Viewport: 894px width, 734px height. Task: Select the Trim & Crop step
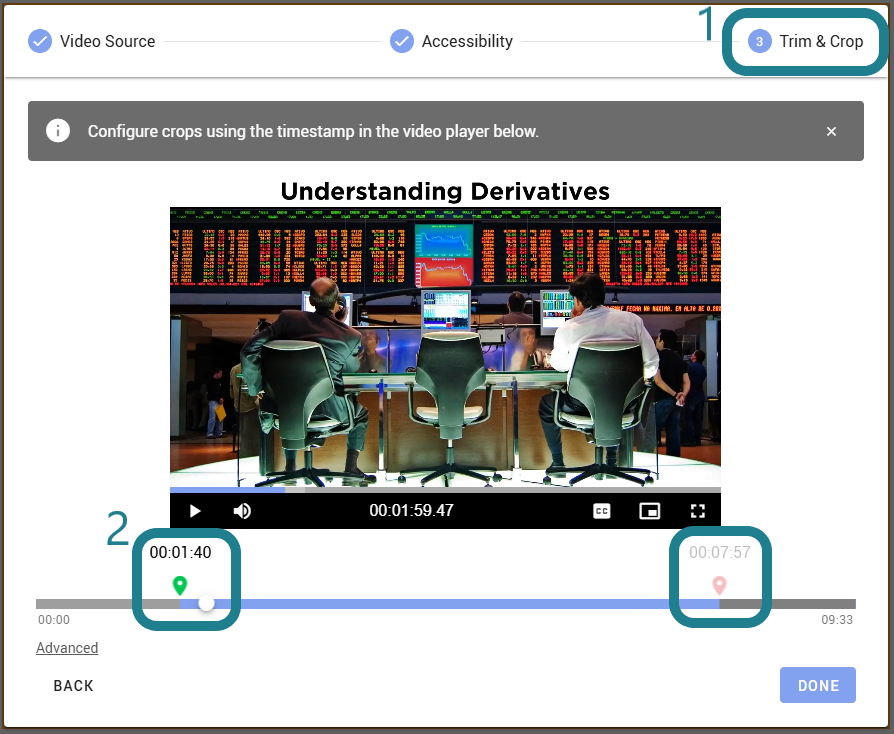click(805, 41)
